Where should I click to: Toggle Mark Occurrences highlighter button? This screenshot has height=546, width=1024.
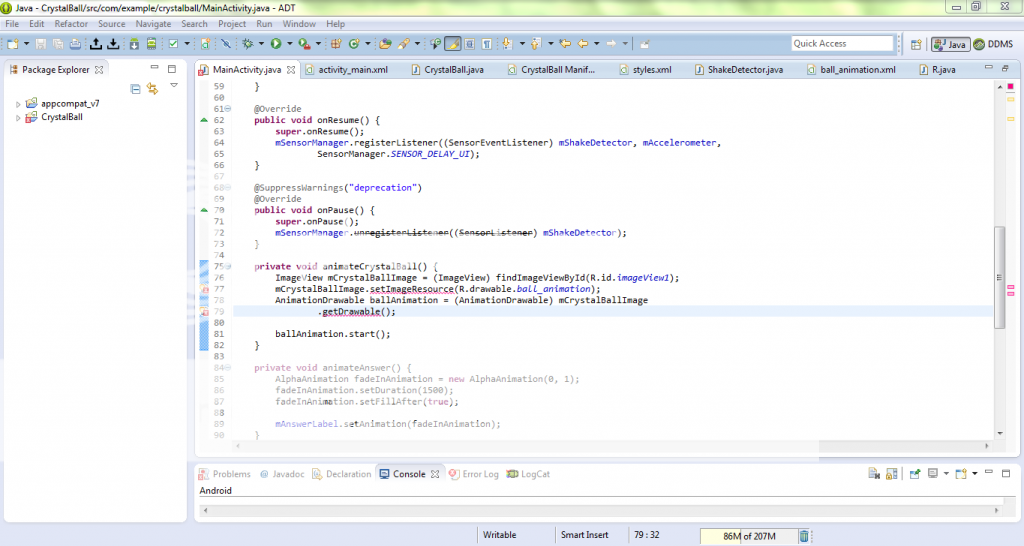click(453, 44)
